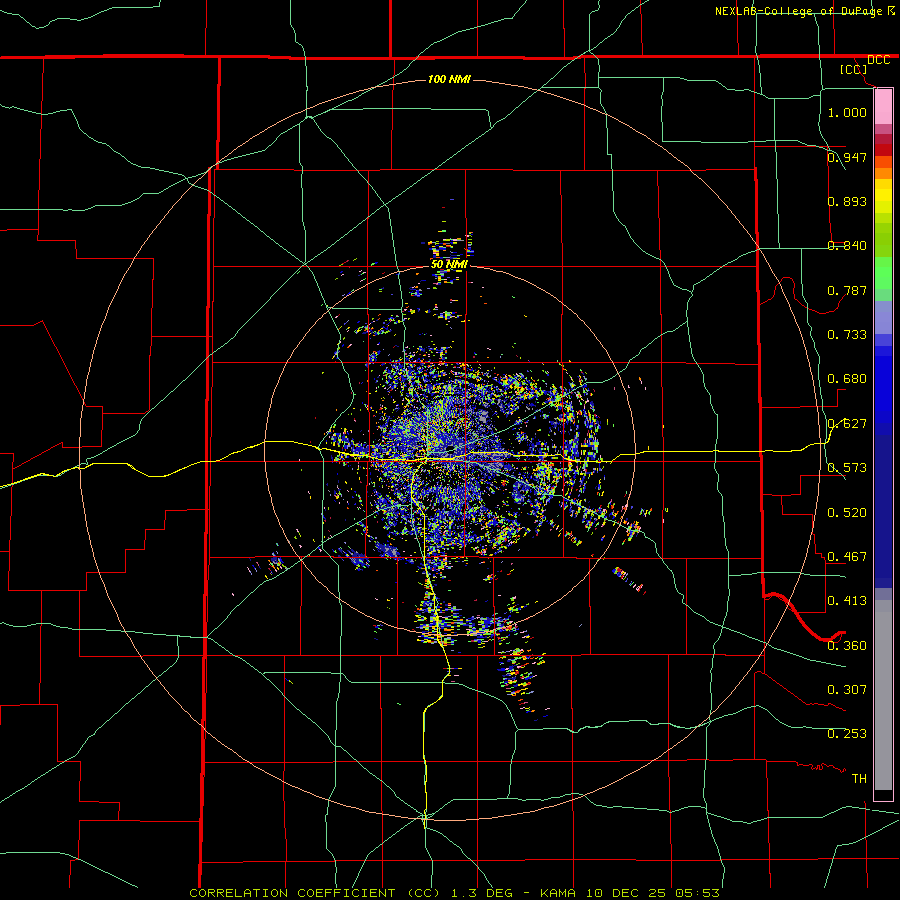The width and height of the screenshot is (900, 900).
Task: Click the DCC label above the color scale
Action: tap(878, 60)
